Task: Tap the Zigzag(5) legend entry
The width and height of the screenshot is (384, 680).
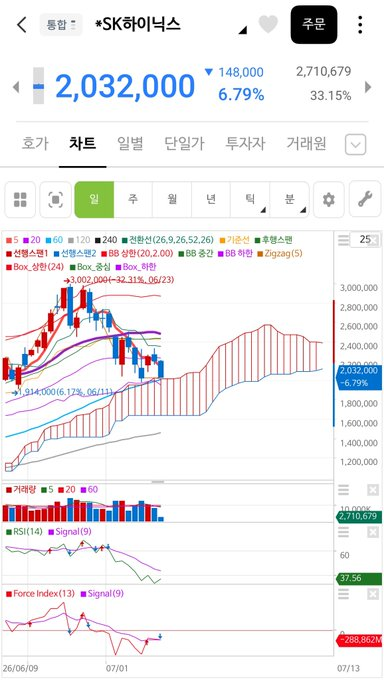Action: 281,253
